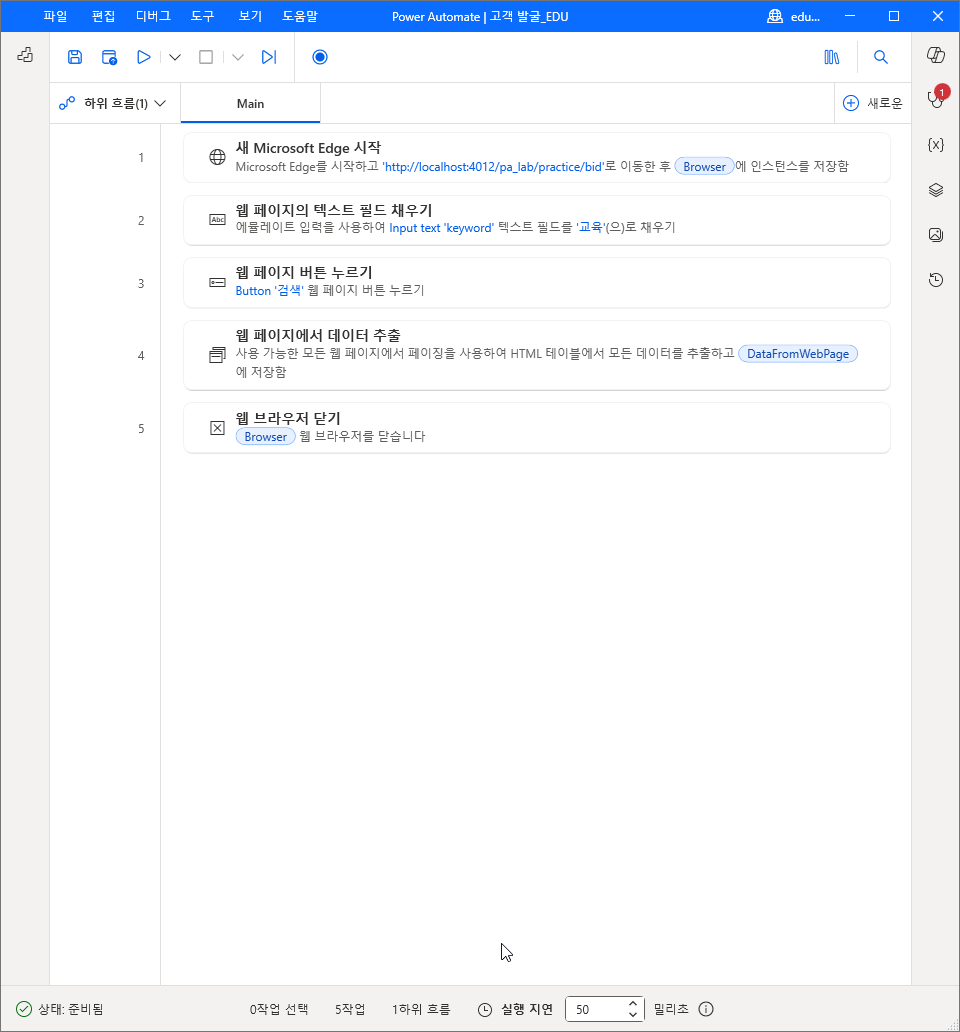The height and width of the screenshot is (1032, 960).
Task: Click the '교육' value link in action 2
Action: pos(590,228)
